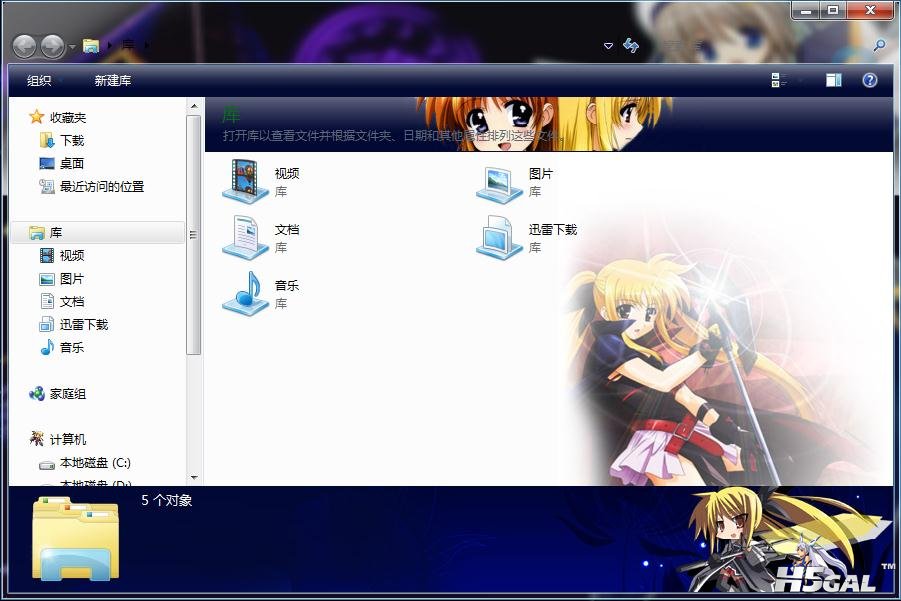The width and height of the screenshot is (901, 601).
Task: Select 音乐 in the navigation tree
Action: (72, 347)
